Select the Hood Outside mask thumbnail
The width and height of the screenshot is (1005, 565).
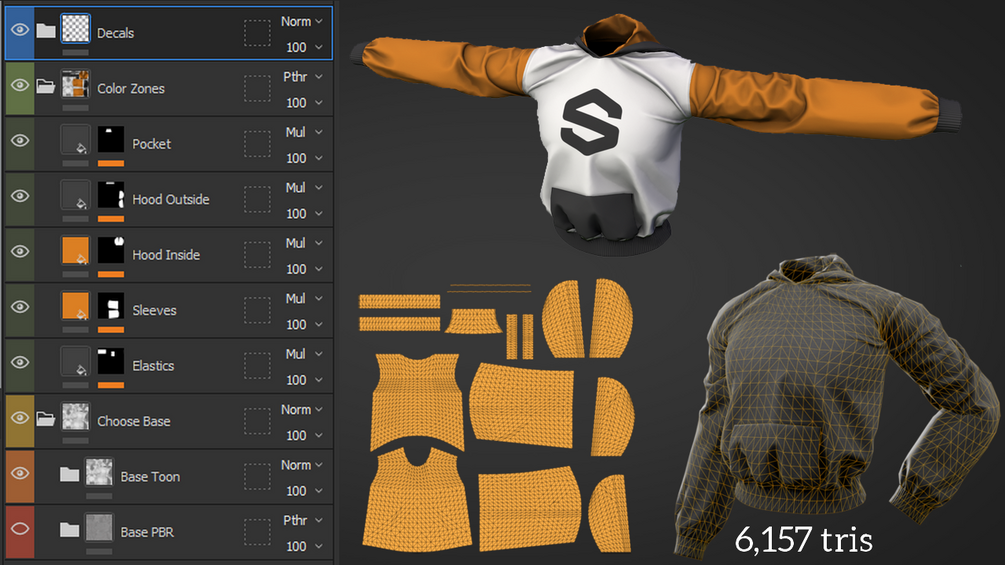pos(111,195)
